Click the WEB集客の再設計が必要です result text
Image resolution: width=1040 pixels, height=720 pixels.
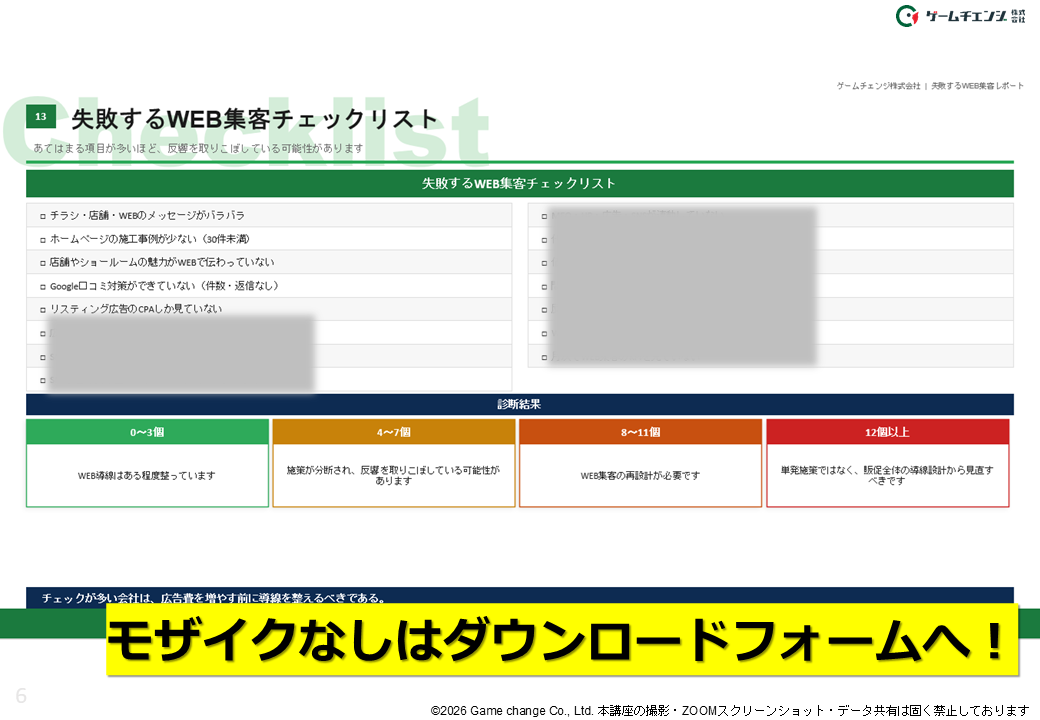(x=640, y=475)
